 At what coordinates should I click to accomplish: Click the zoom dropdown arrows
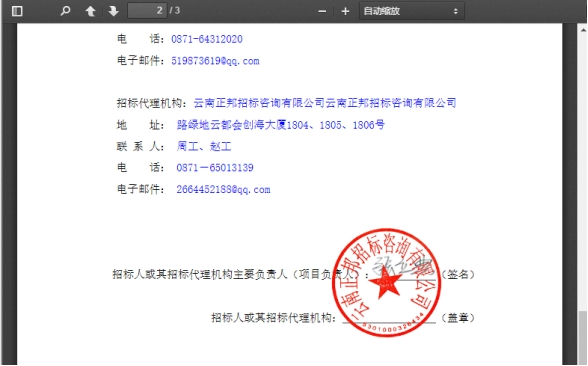[456, 11]
